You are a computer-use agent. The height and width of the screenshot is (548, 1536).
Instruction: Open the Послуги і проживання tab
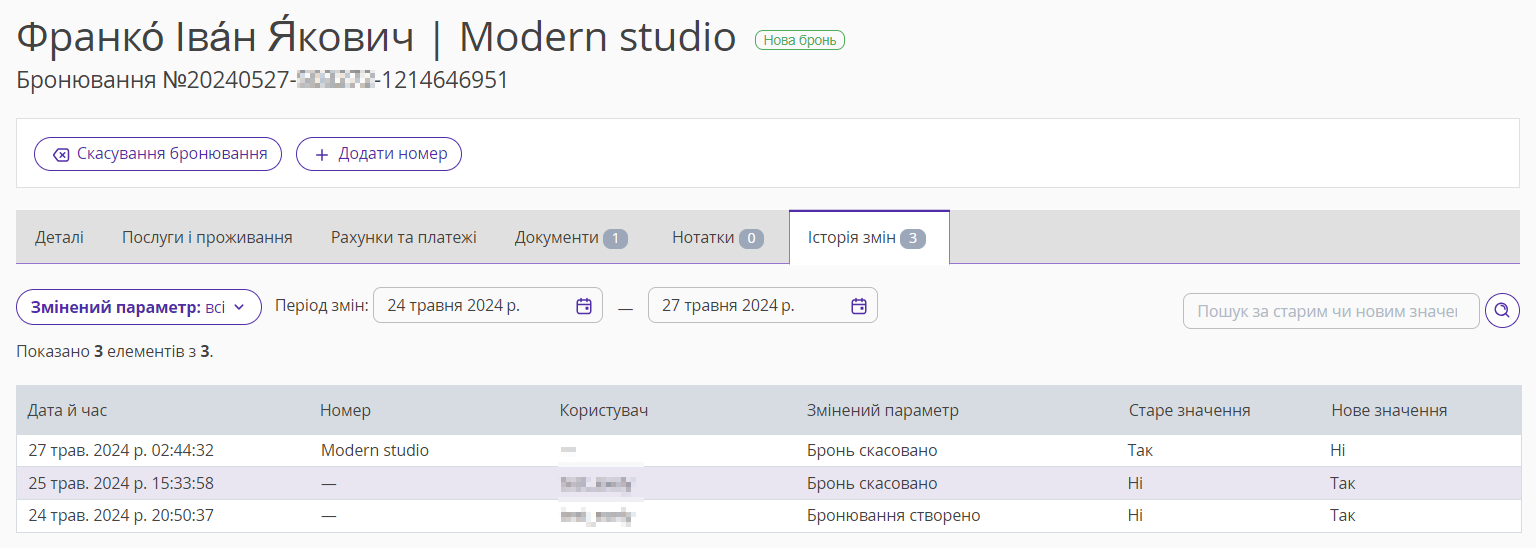(207, 237)
